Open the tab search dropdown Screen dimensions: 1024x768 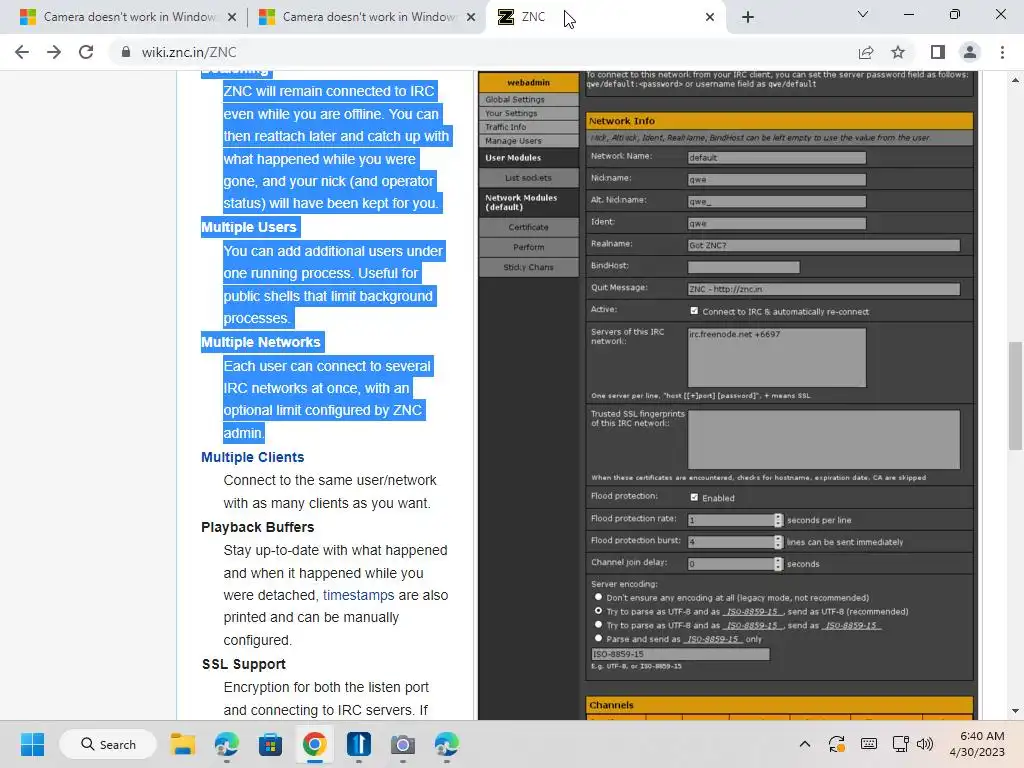(x=863, y=14)
